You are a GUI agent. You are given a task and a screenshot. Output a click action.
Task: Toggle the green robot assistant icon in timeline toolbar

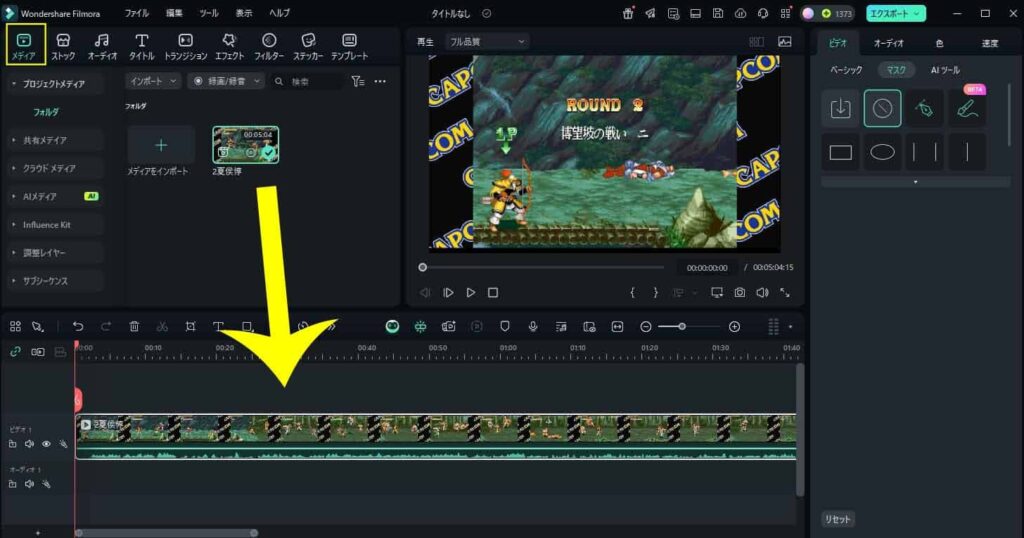[392, 326]
